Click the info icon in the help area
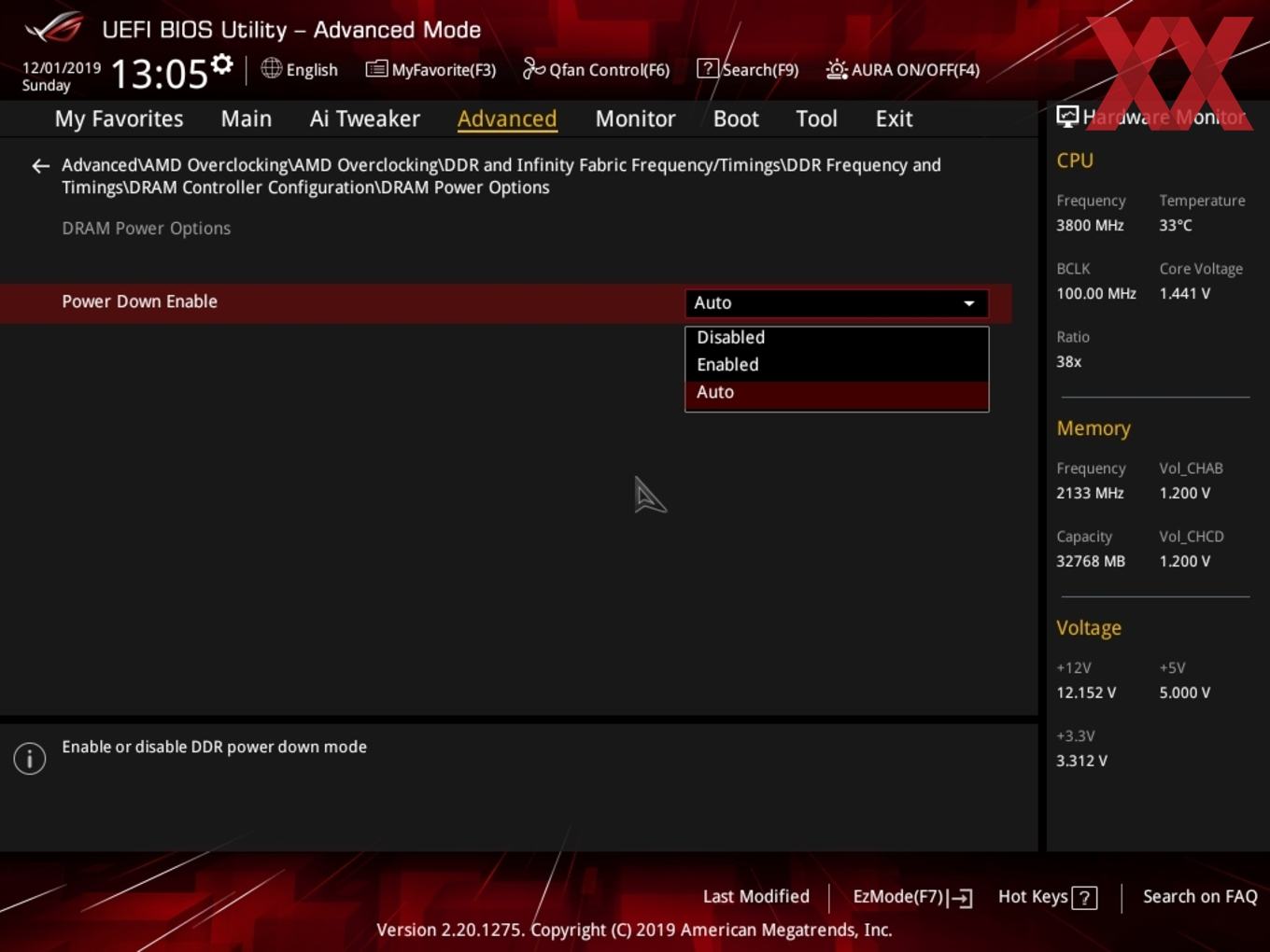This screenshot has width=1270, height=952. tap(30, 758)
